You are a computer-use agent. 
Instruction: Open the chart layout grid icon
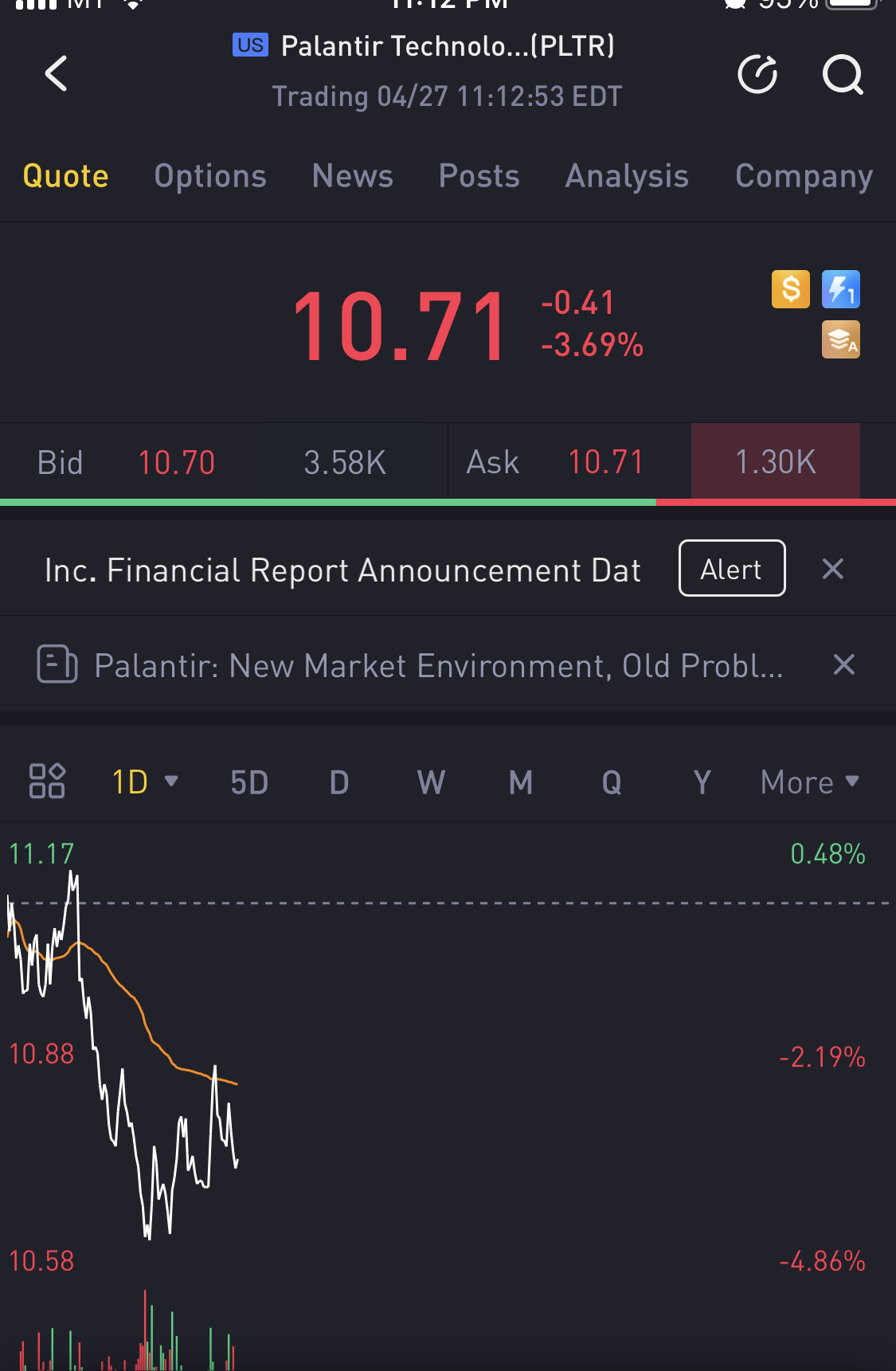[47, 781]
